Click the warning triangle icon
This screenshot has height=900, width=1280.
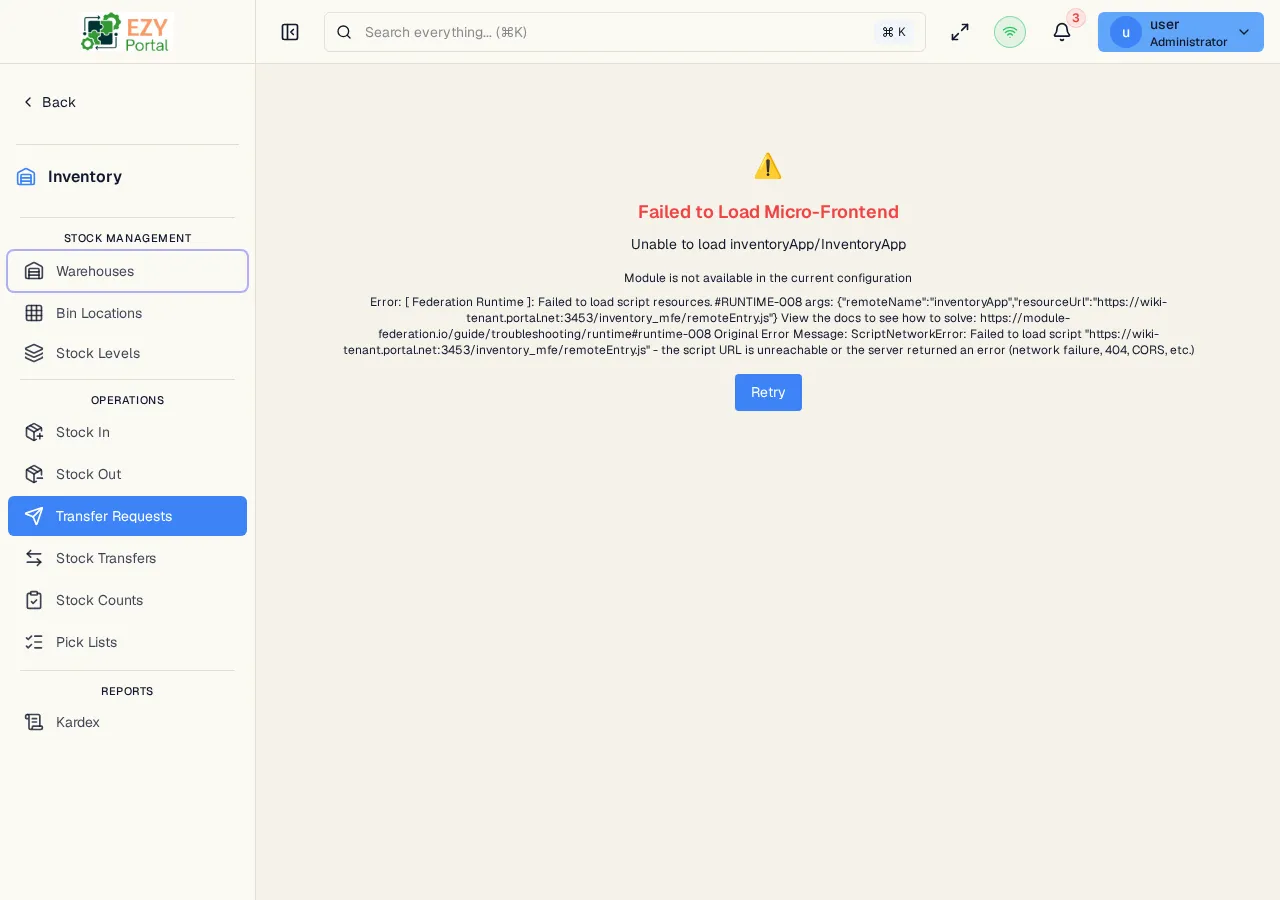pos(768,166)
